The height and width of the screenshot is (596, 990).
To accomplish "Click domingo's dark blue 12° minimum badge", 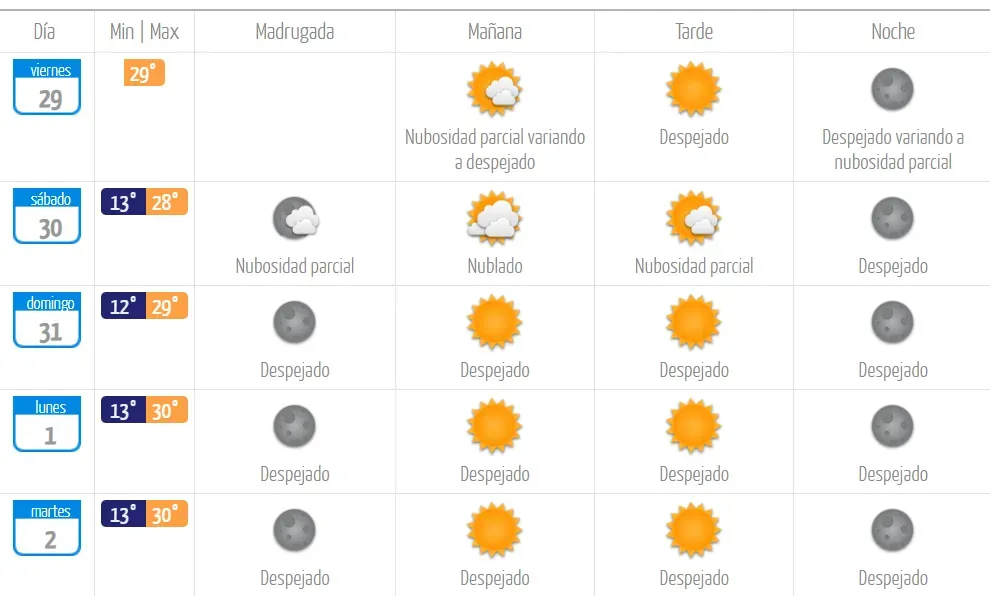I will click(x=123, y=306).
